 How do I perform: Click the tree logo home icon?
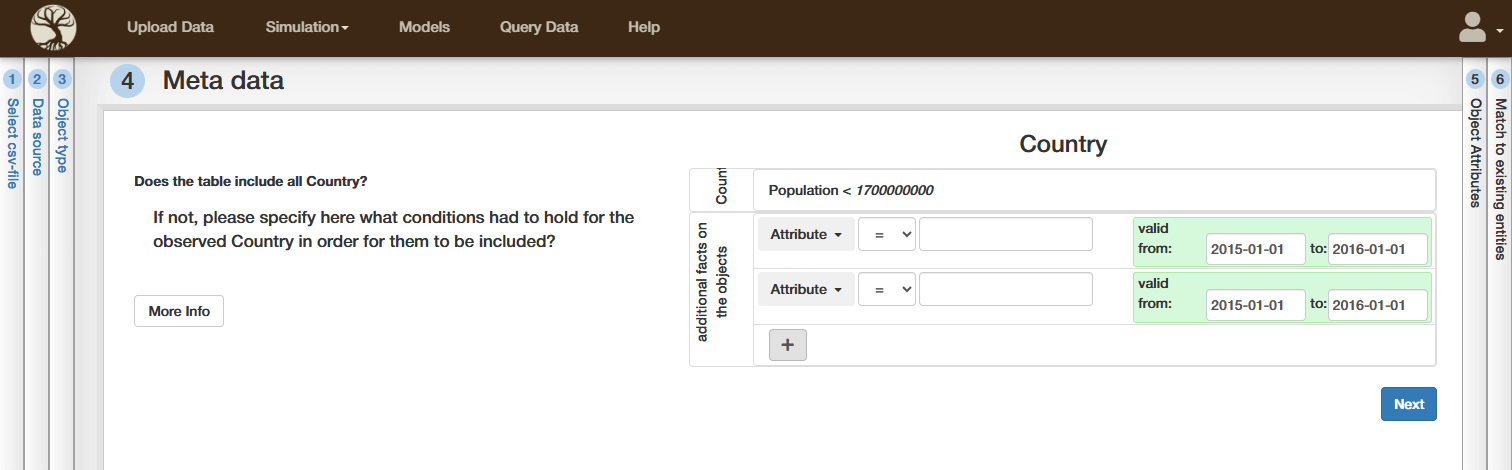click(53, 27)
